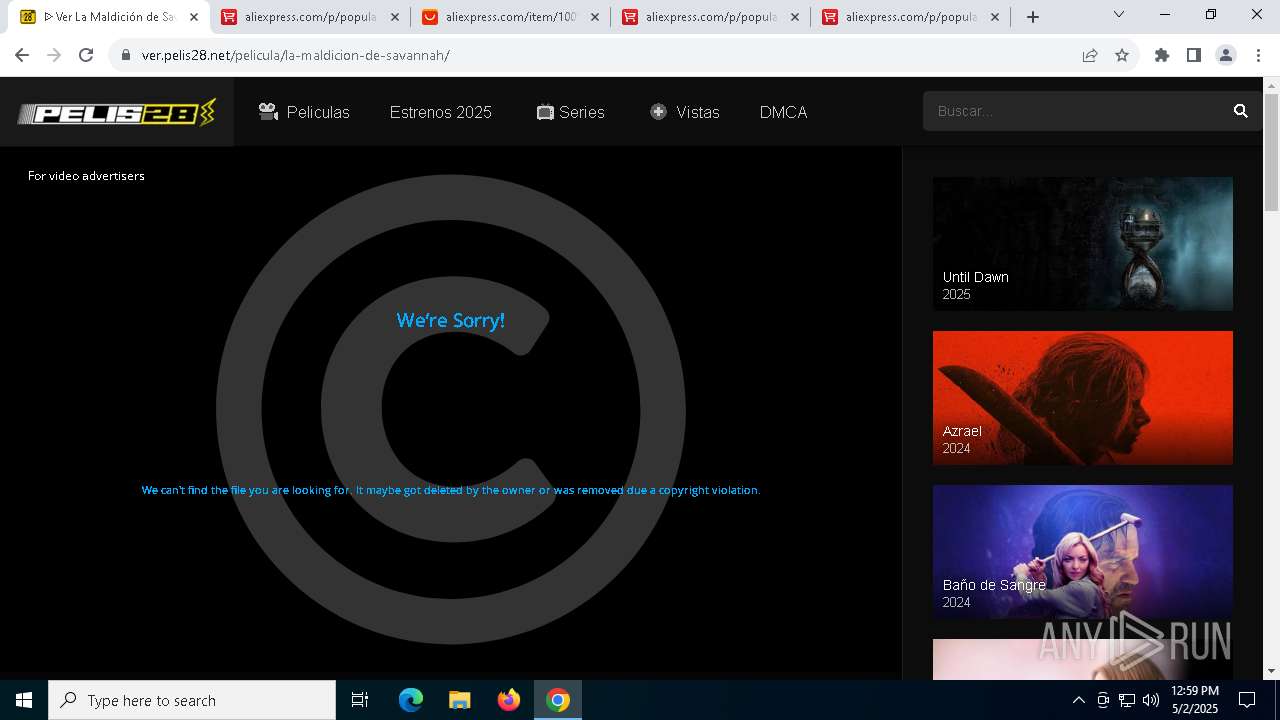Click the We're Sorry! message text
Screen dimensions: 1280x720
(x=451, y=320)
